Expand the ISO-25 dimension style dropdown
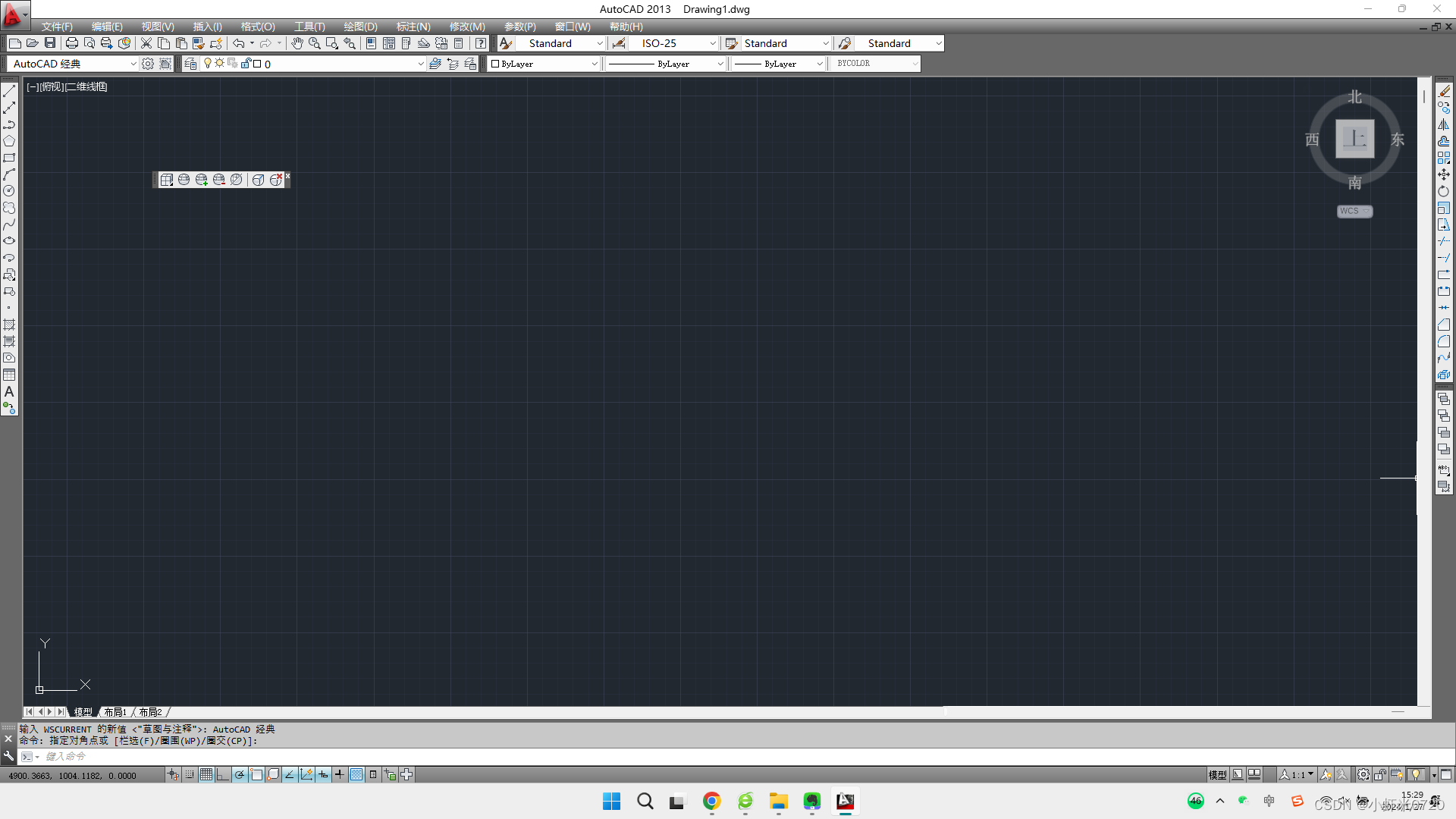Image resolution: width=1456 pixels, height=819 pixels. [x=712, y=43]
